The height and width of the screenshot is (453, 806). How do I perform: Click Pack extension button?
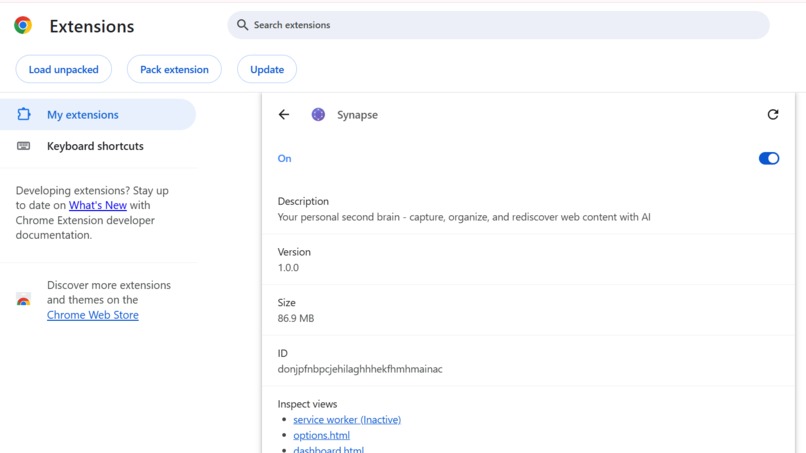[x=174, y=69]
